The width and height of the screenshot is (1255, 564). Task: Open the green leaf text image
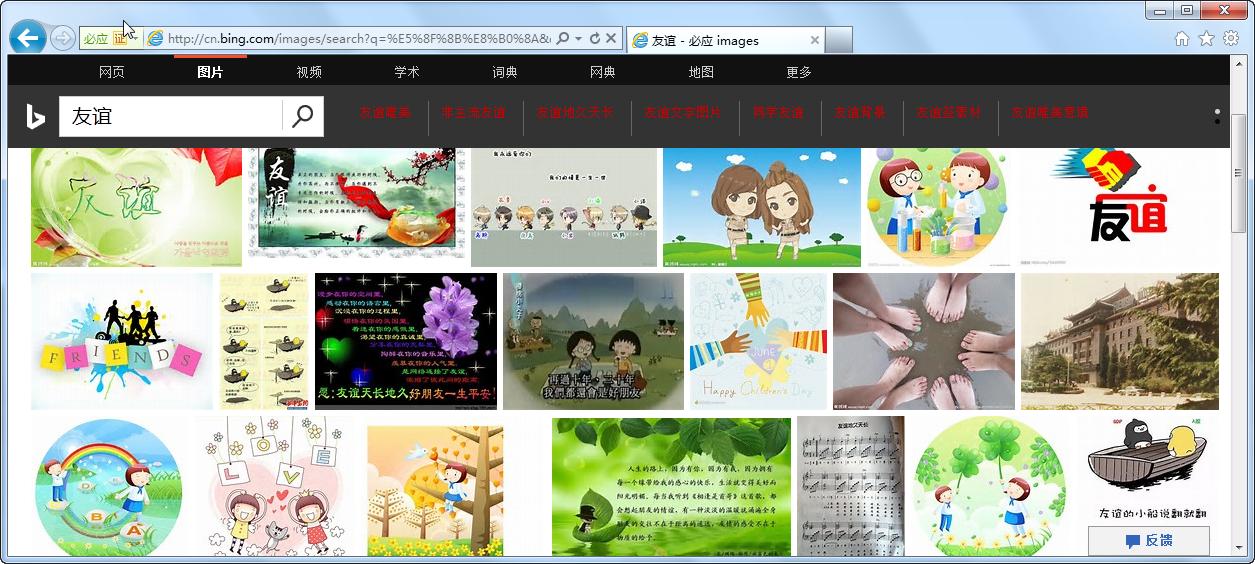point(671,486)
